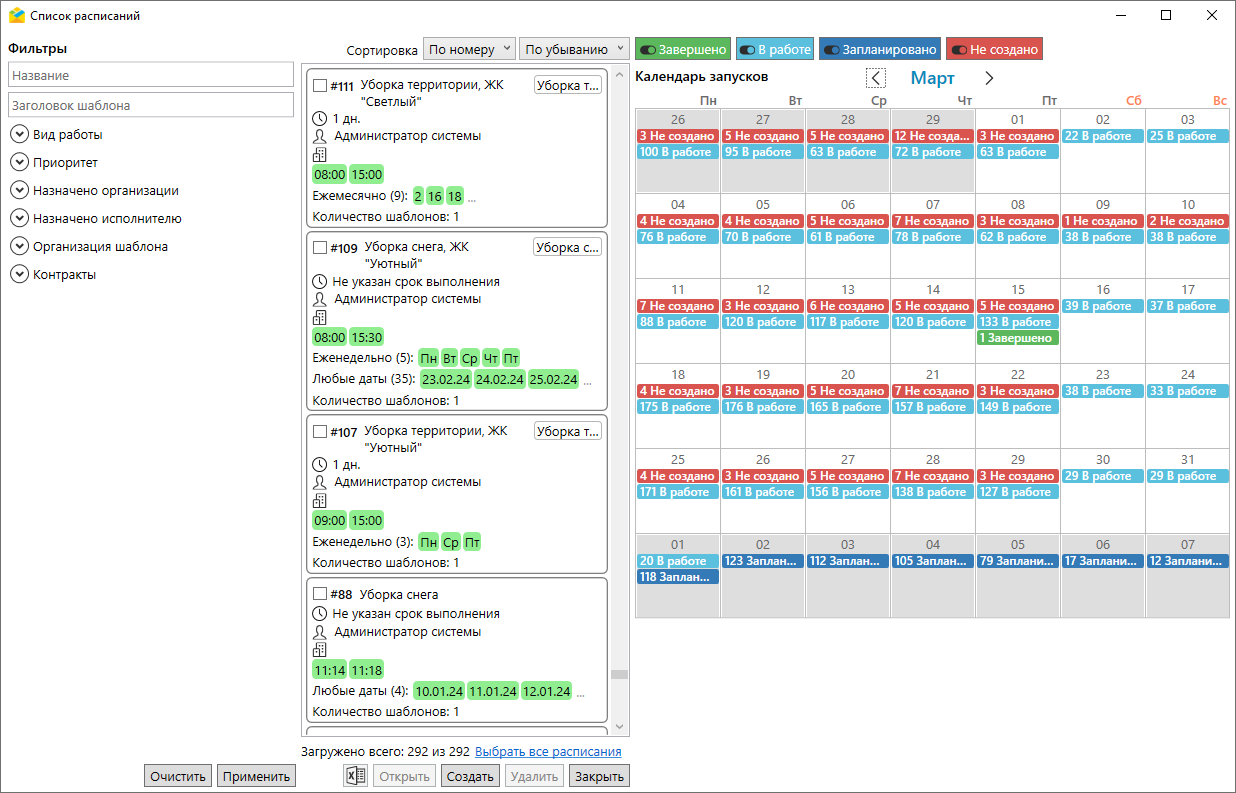
Task: Toggle the 'Не создано' status filter
Action: [x=994, y=49]
